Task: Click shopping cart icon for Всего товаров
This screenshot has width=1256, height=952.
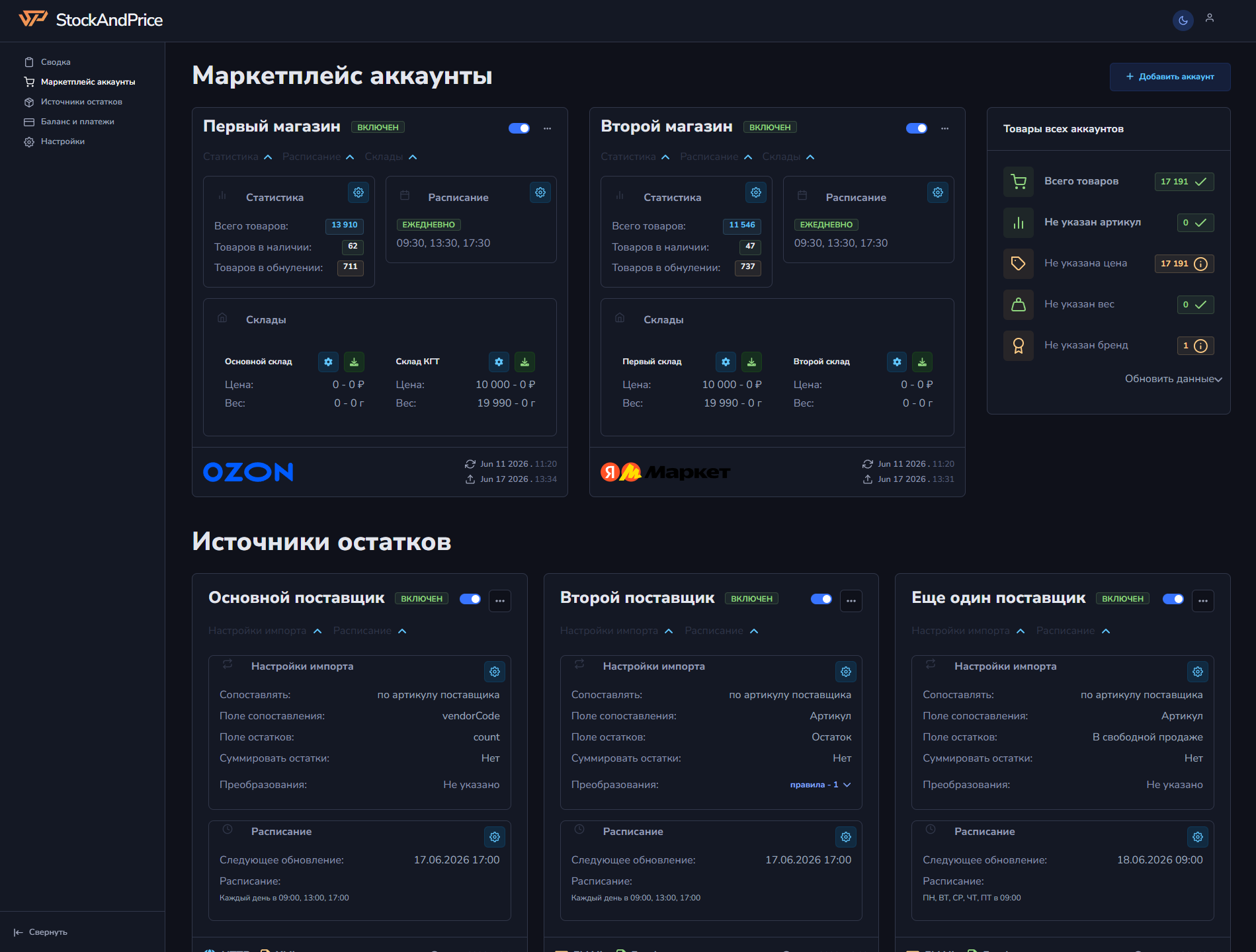Action: point(1019,181)
